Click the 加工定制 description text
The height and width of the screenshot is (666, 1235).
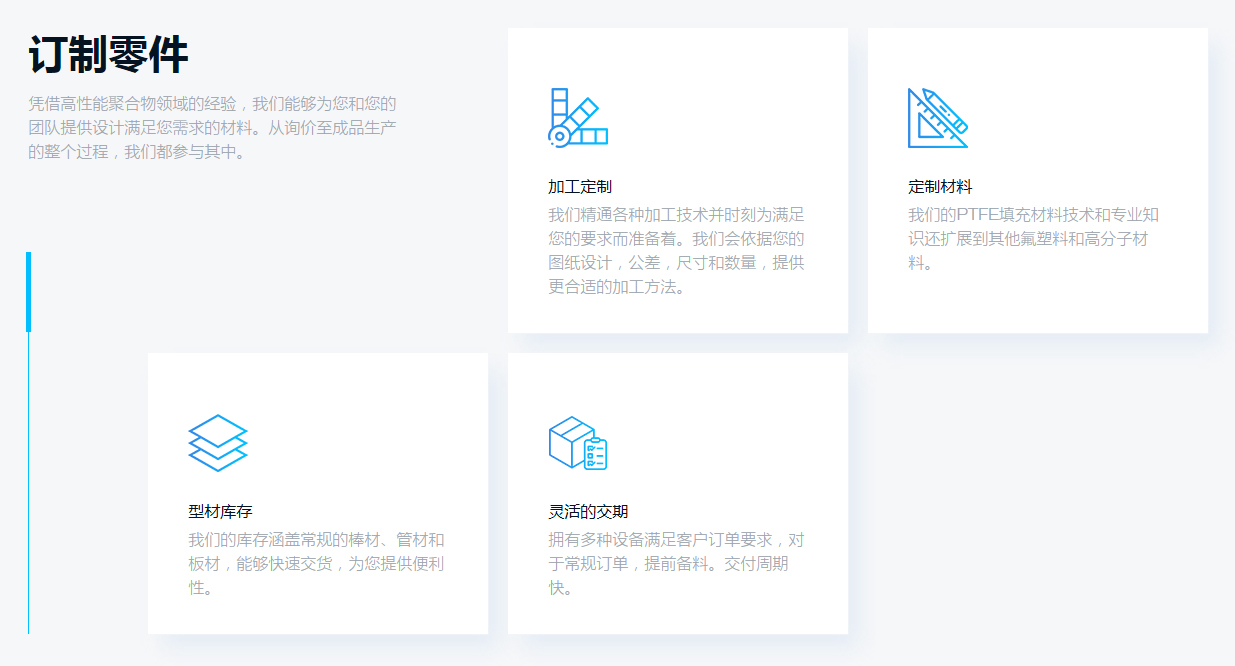click(x=676, y=251)
